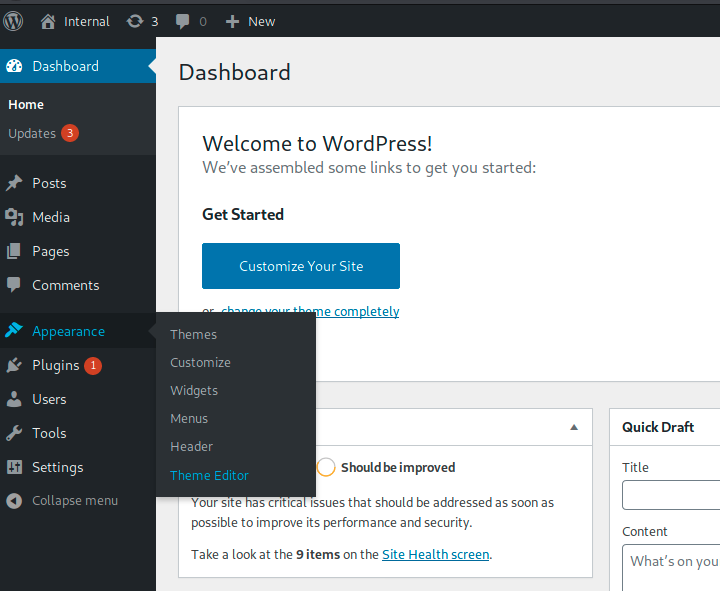Select Customize in the Appearance flyout

200,362
